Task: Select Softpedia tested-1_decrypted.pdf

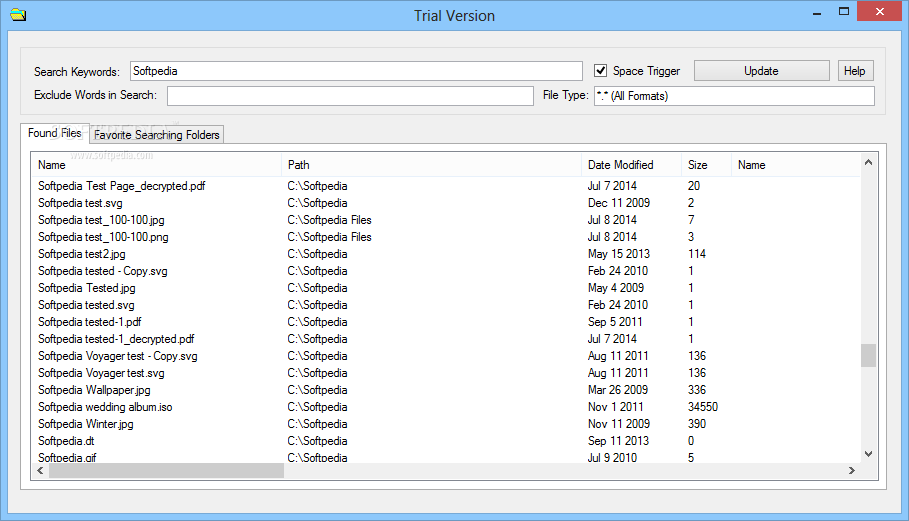Action: (x=116, y=338)
